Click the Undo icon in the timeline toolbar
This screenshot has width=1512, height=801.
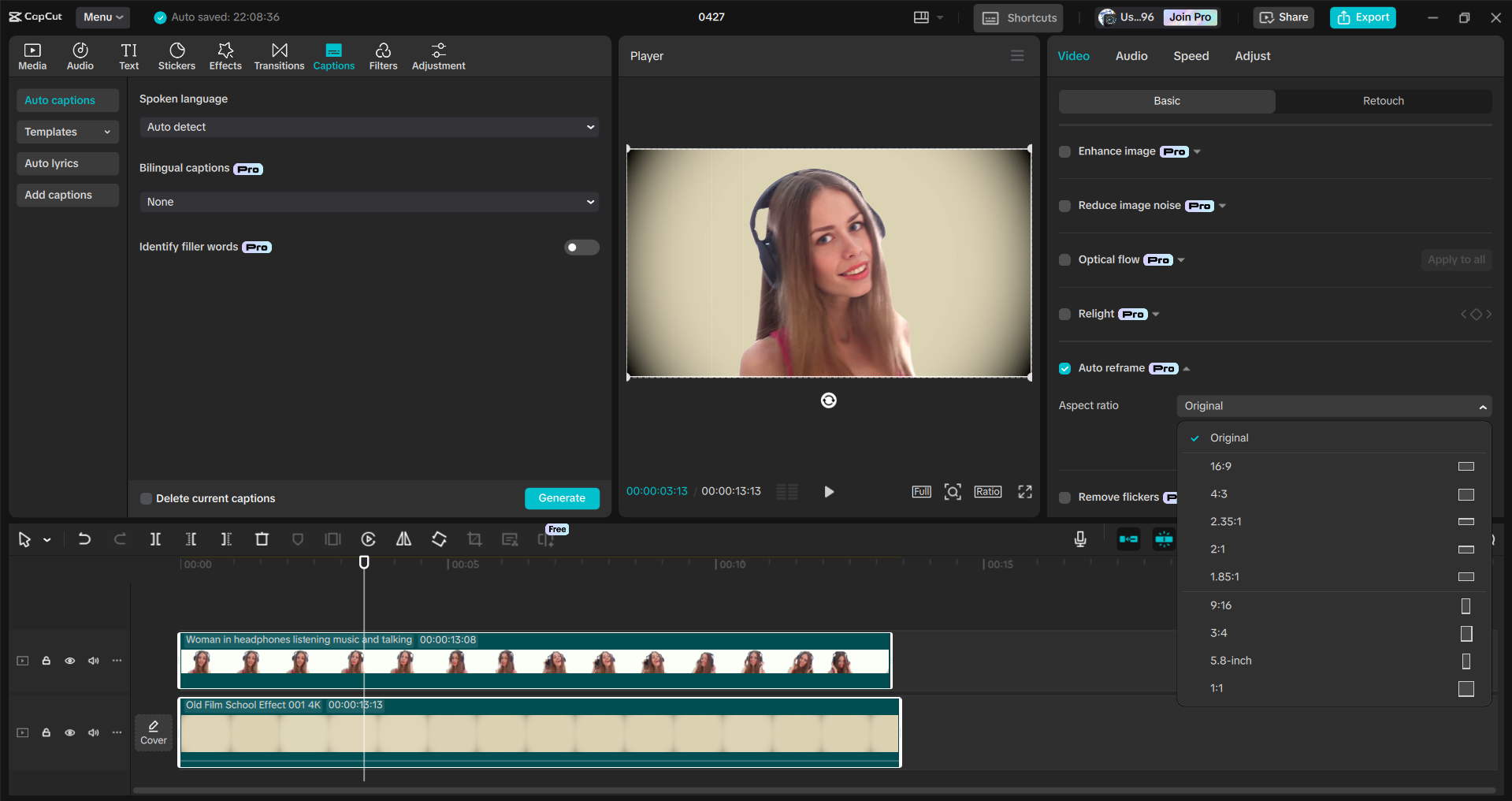tap(84, 539)
